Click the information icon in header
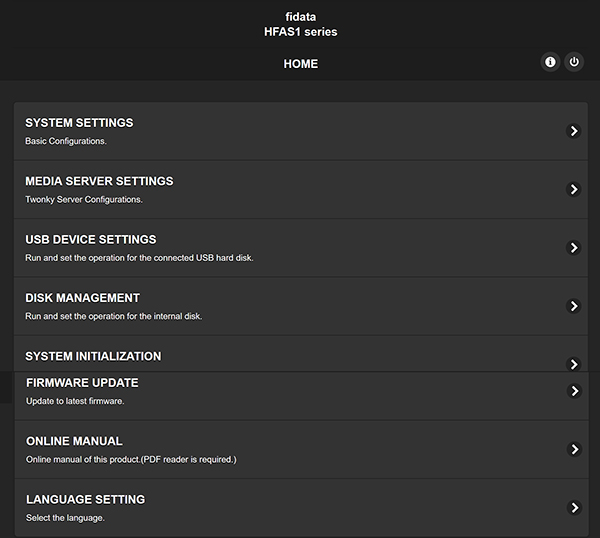Image resolution: width=600 pixels, height=538 pixels. 550,62
